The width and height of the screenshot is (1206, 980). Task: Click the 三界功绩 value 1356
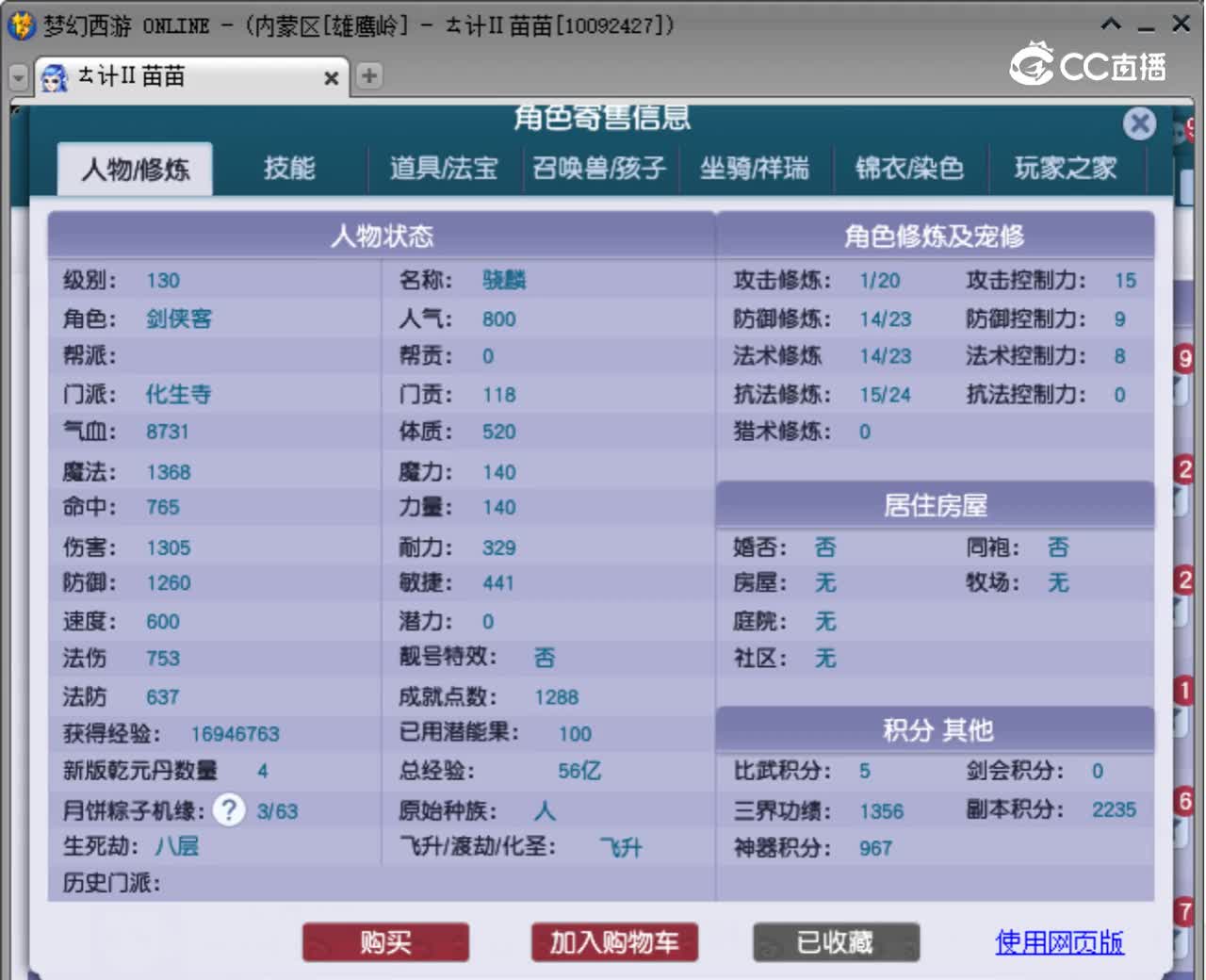click(881, 811)
